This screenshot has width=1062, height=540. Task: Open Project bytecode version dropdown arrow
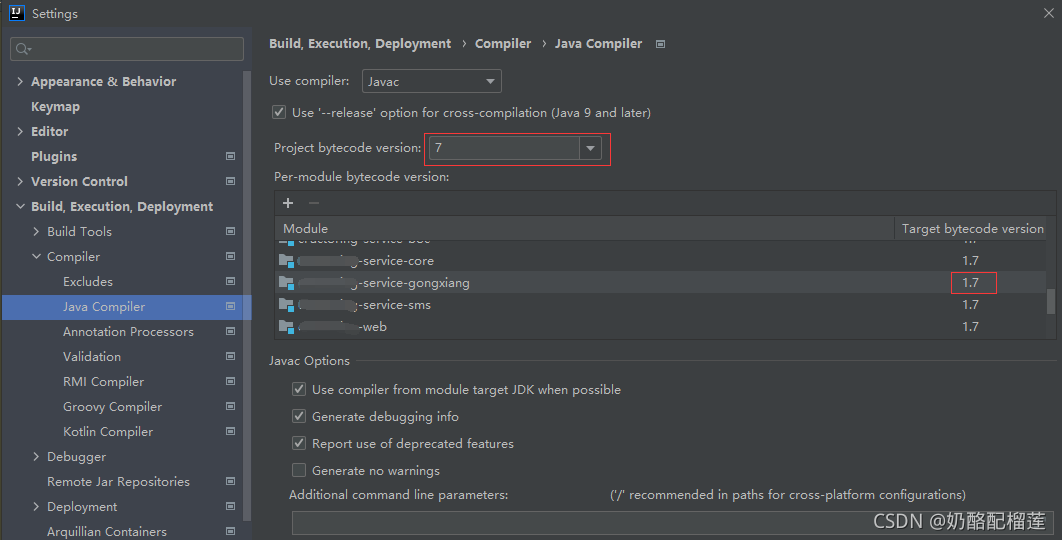tap(590, 148)
